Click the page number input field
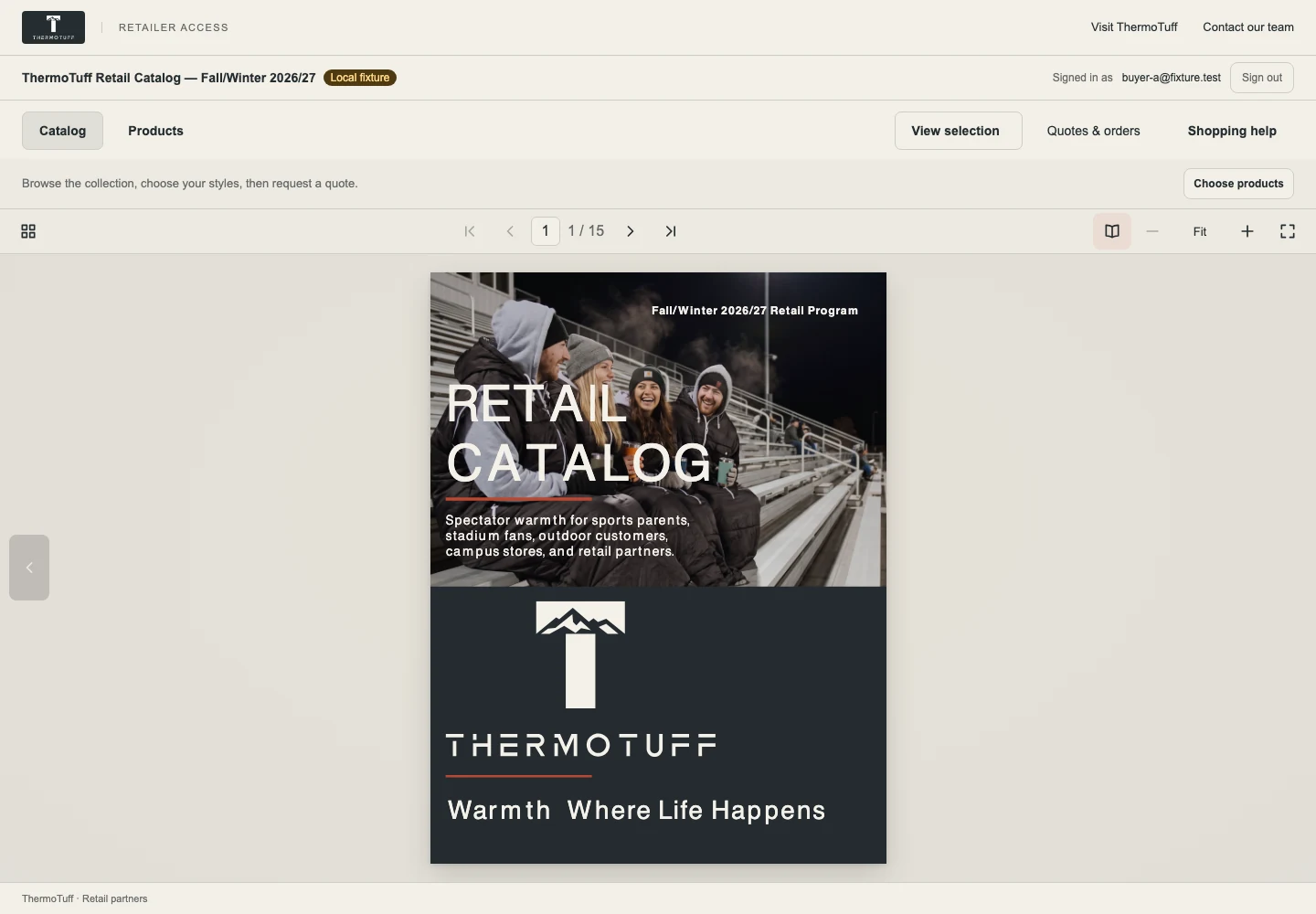The width and height of the screenshot is (1316, 914). tap(546, 231)
